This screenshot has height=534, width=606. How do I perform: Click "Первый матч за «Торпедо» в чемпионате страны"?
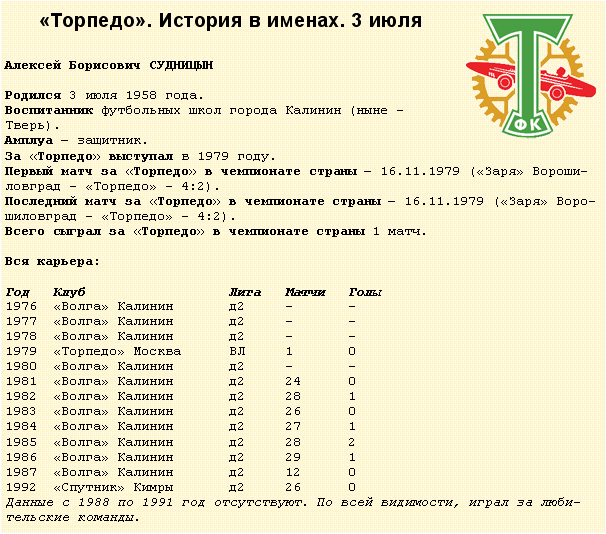point(181,171)
